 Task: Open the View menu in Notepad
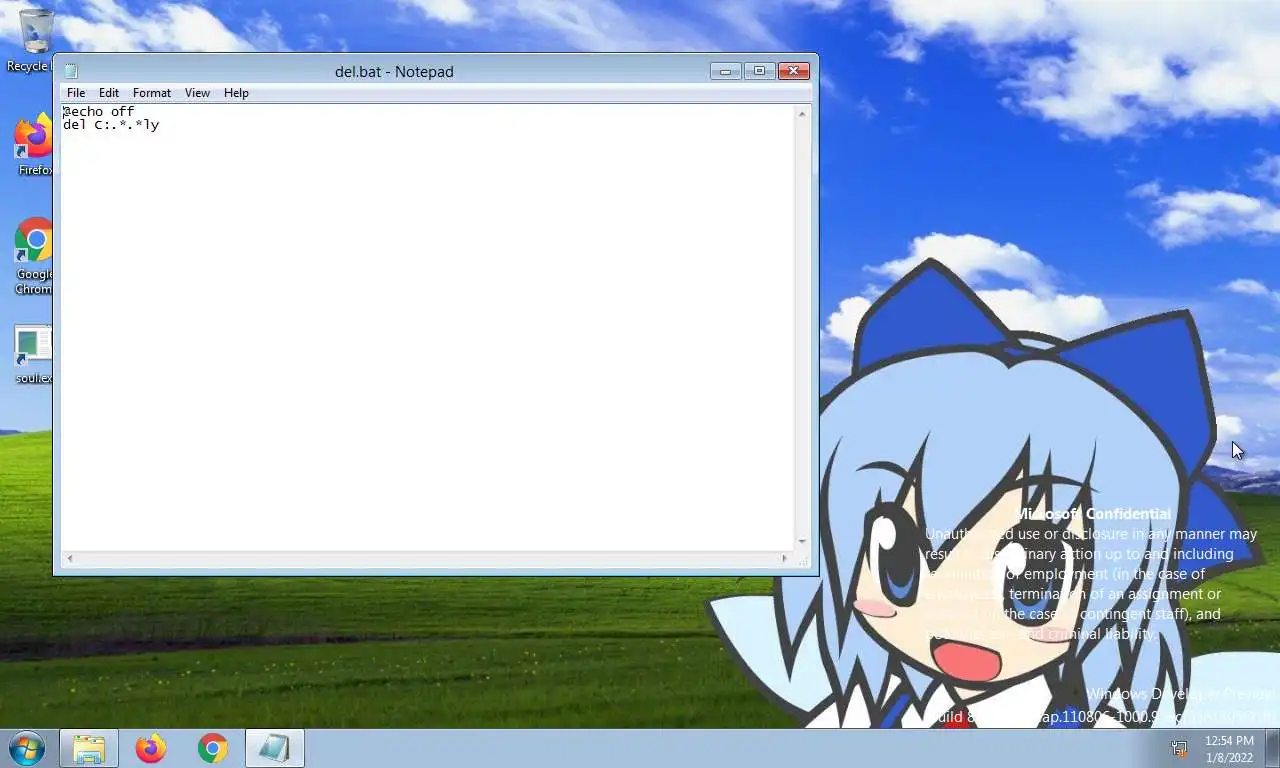[x=197, y=93]
